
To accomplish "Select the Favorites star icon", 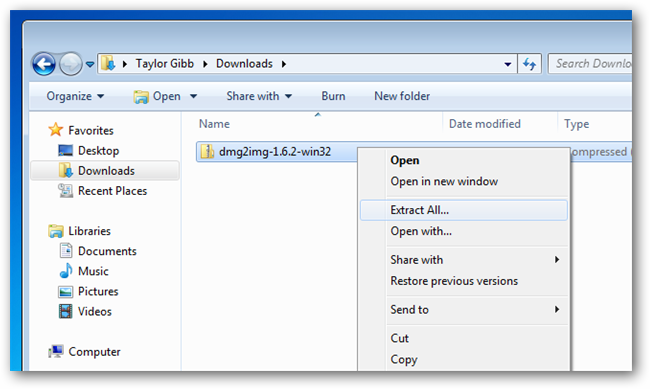I will (56, 130).
